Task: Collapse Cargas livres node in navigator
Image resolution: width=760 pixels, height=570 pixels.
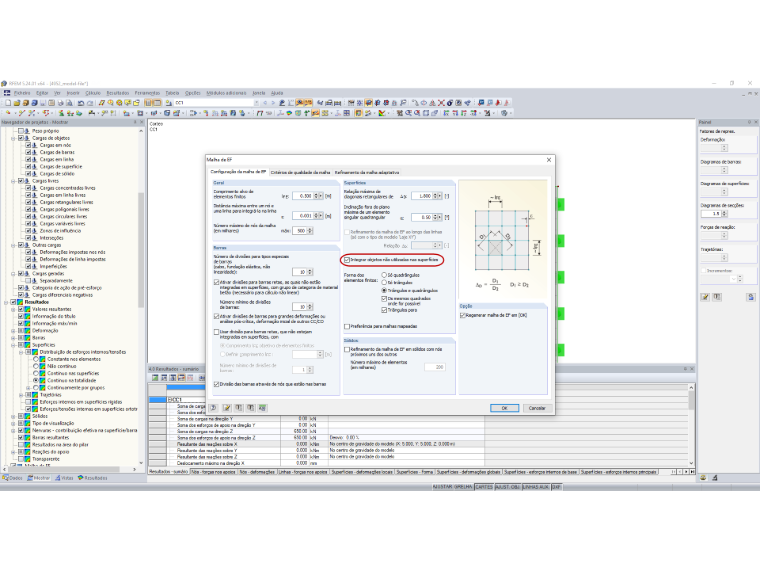Action: coord(13,181)
